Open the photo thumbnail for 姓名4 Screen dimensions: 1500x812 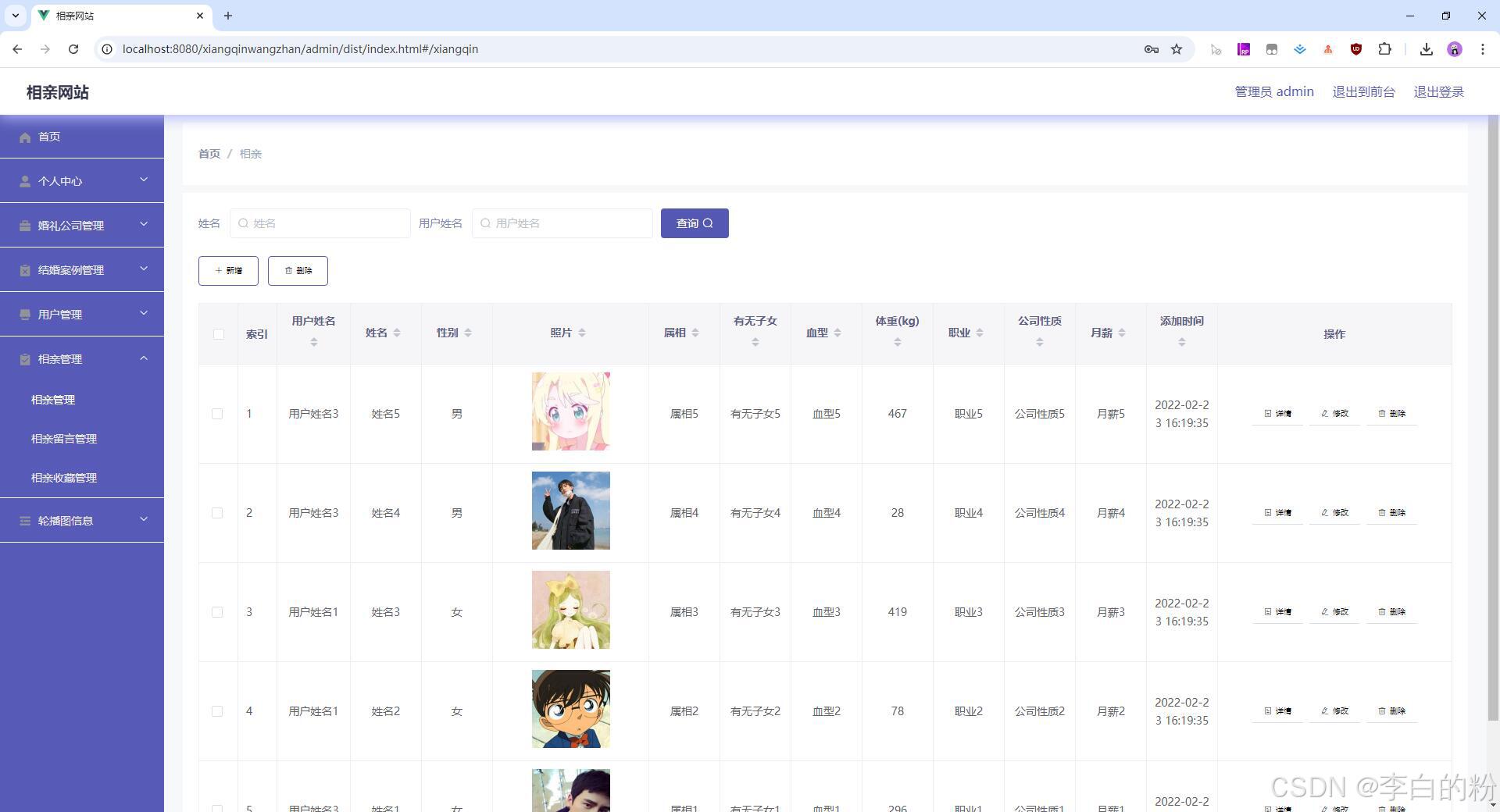571,511
